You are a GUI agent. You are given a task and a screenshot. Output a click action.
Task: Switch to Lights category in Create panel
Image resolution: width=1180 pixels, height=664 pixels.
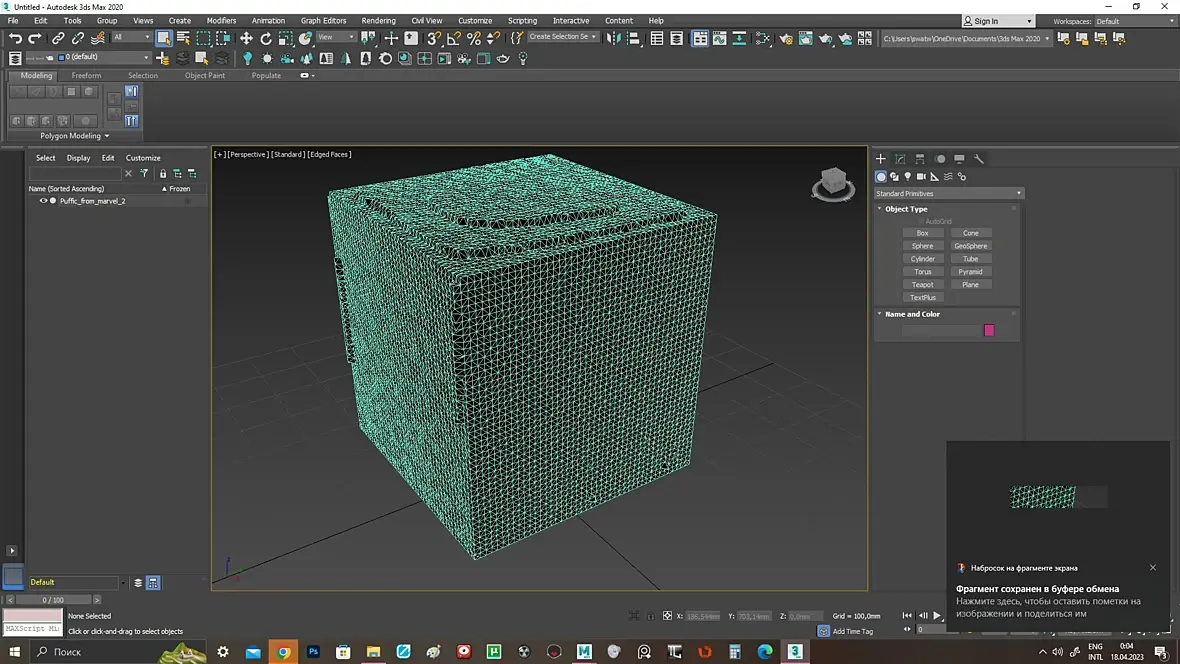908,177
